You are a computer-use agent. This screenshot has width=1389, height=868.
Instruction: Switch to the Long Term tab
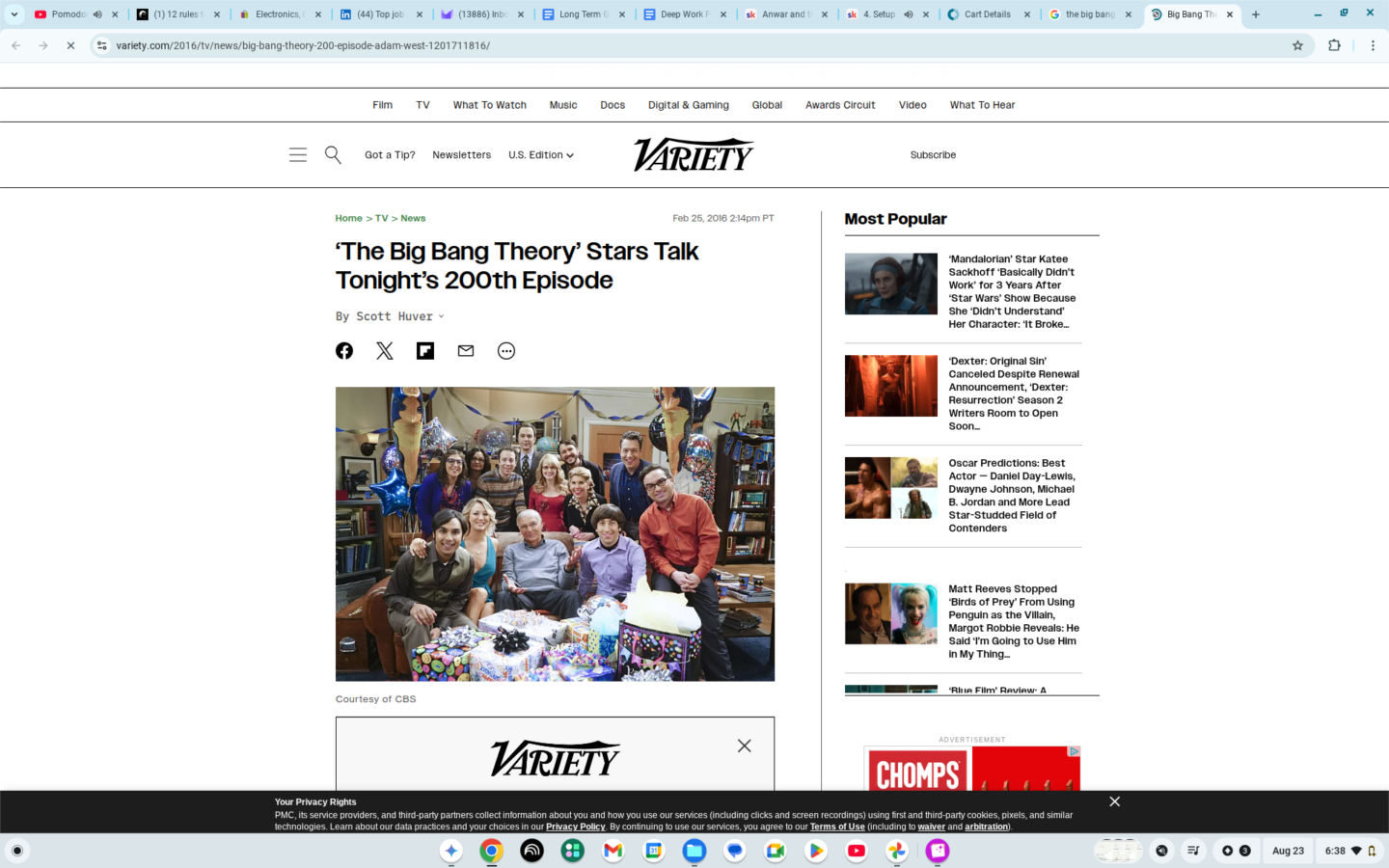(583, 14)
